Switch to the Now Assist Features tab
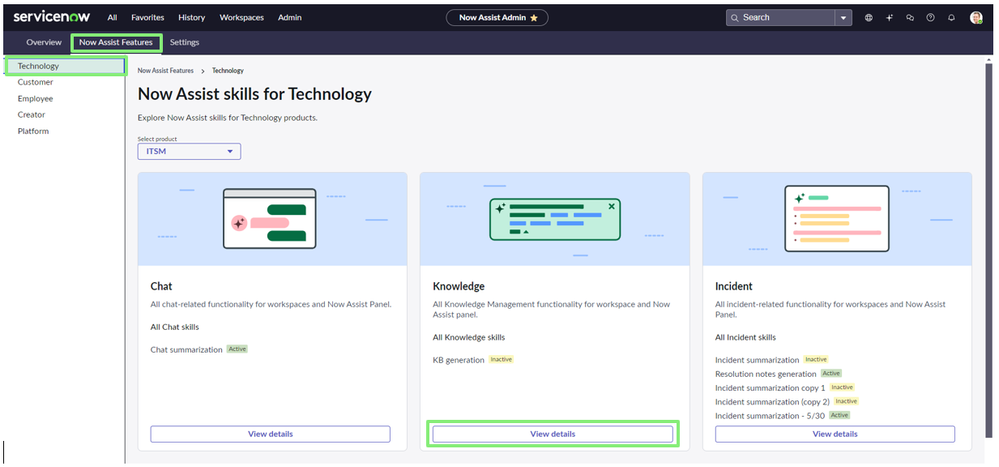 [116, 43]
